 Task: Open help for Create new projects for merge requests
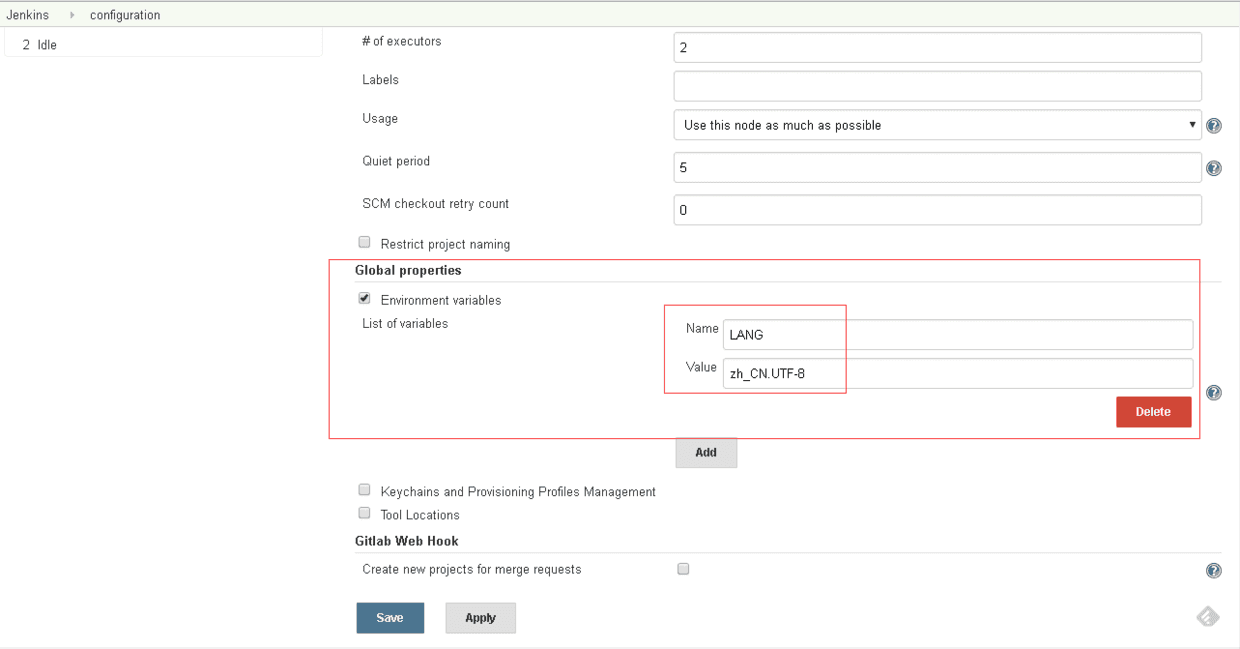tap(1214, 571)
